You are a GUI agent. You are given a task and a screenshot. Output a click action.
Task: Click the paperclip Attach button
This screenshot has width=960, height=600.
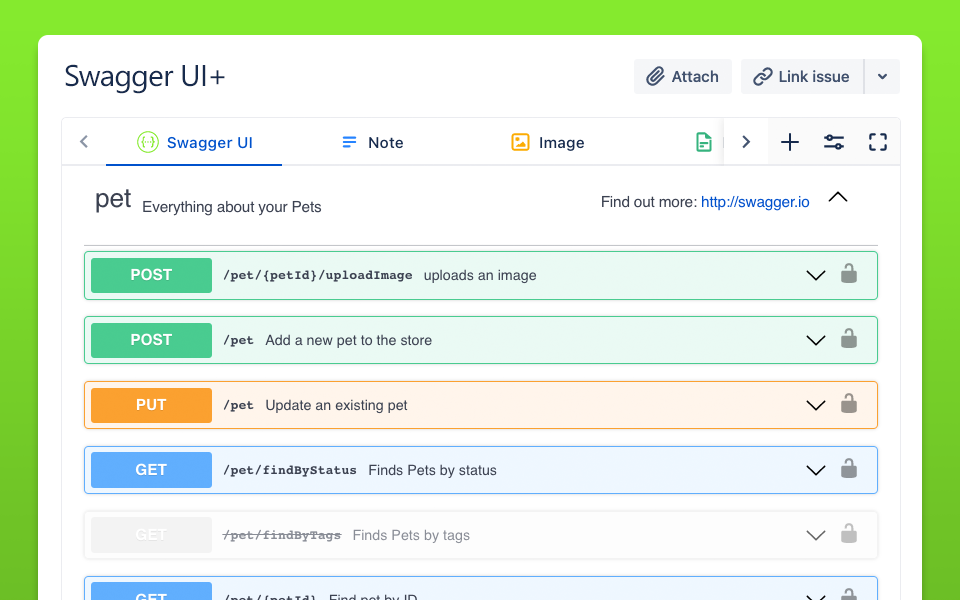[683, 77]
